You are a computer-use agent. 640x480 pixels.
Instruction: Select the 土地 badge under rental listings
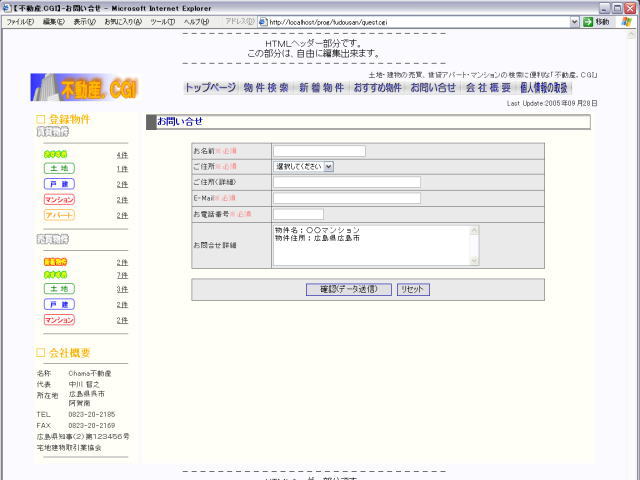click(59, 169)
